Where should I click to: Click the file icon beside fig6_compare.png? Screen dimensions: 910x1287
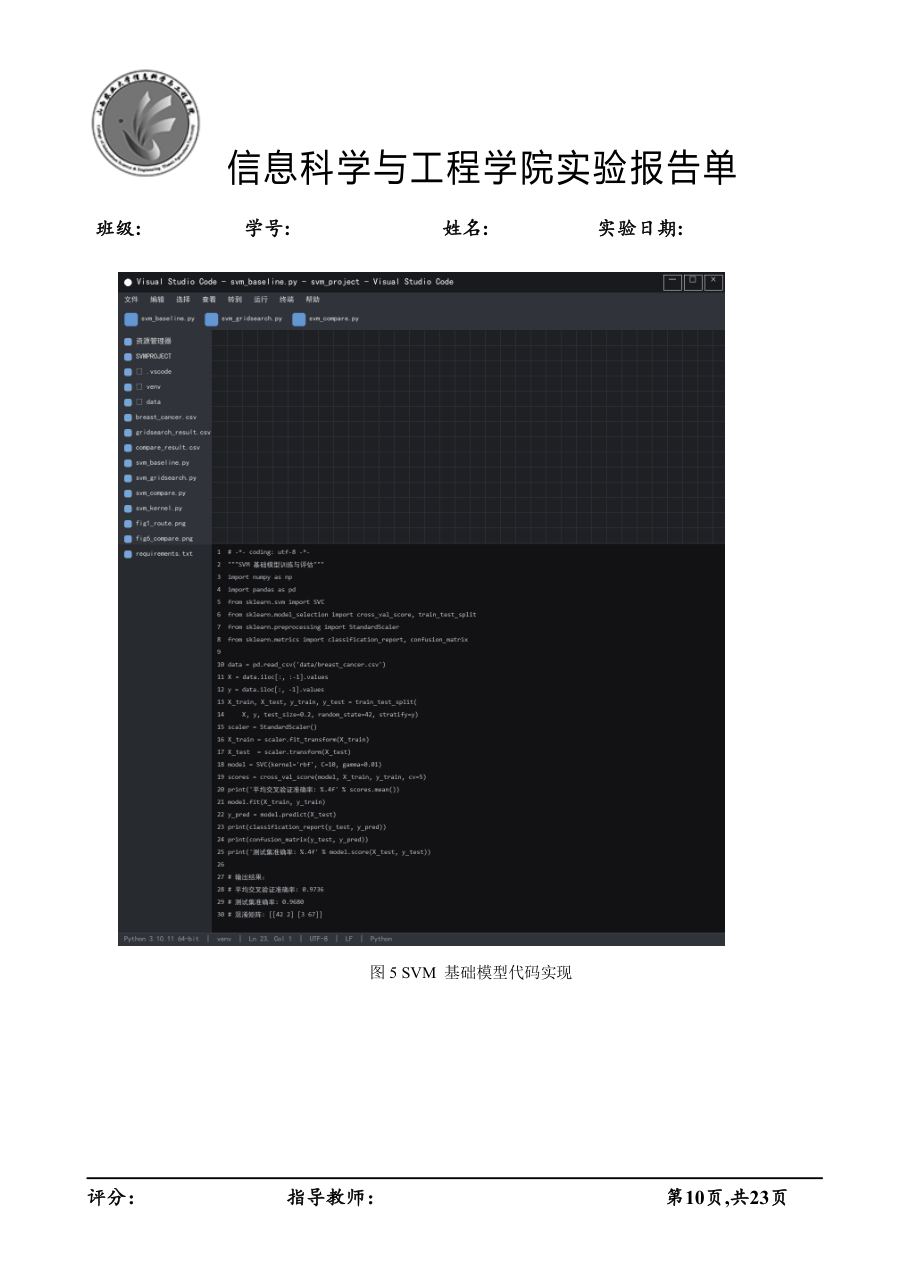coord(128,538)
